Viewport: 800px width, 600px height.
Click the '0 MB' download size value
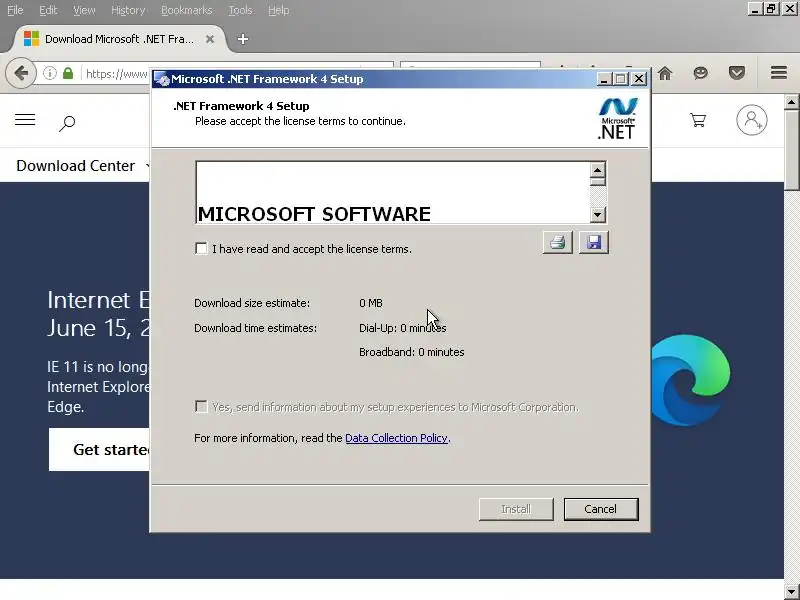371,303
